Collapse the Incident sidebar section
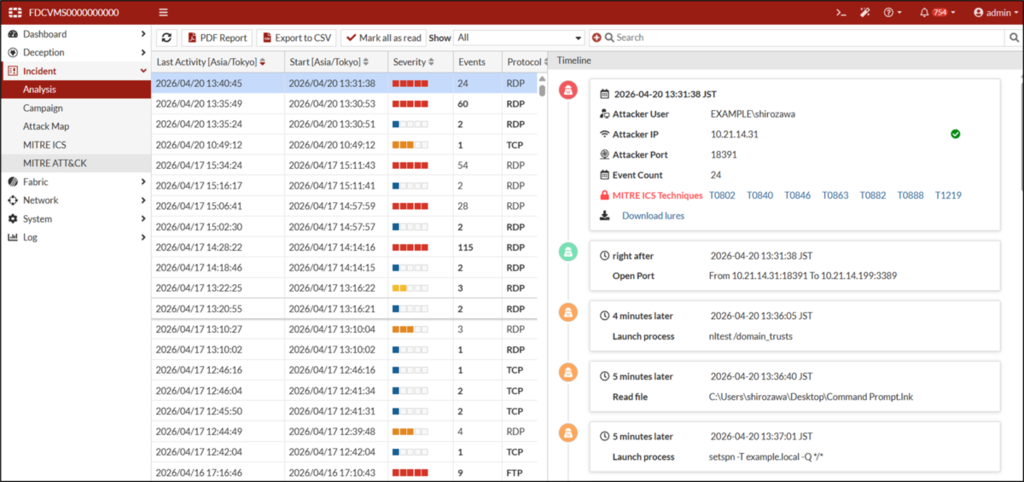The height and width of the screenshot is (482, 1024). click(x=76, y=71)
